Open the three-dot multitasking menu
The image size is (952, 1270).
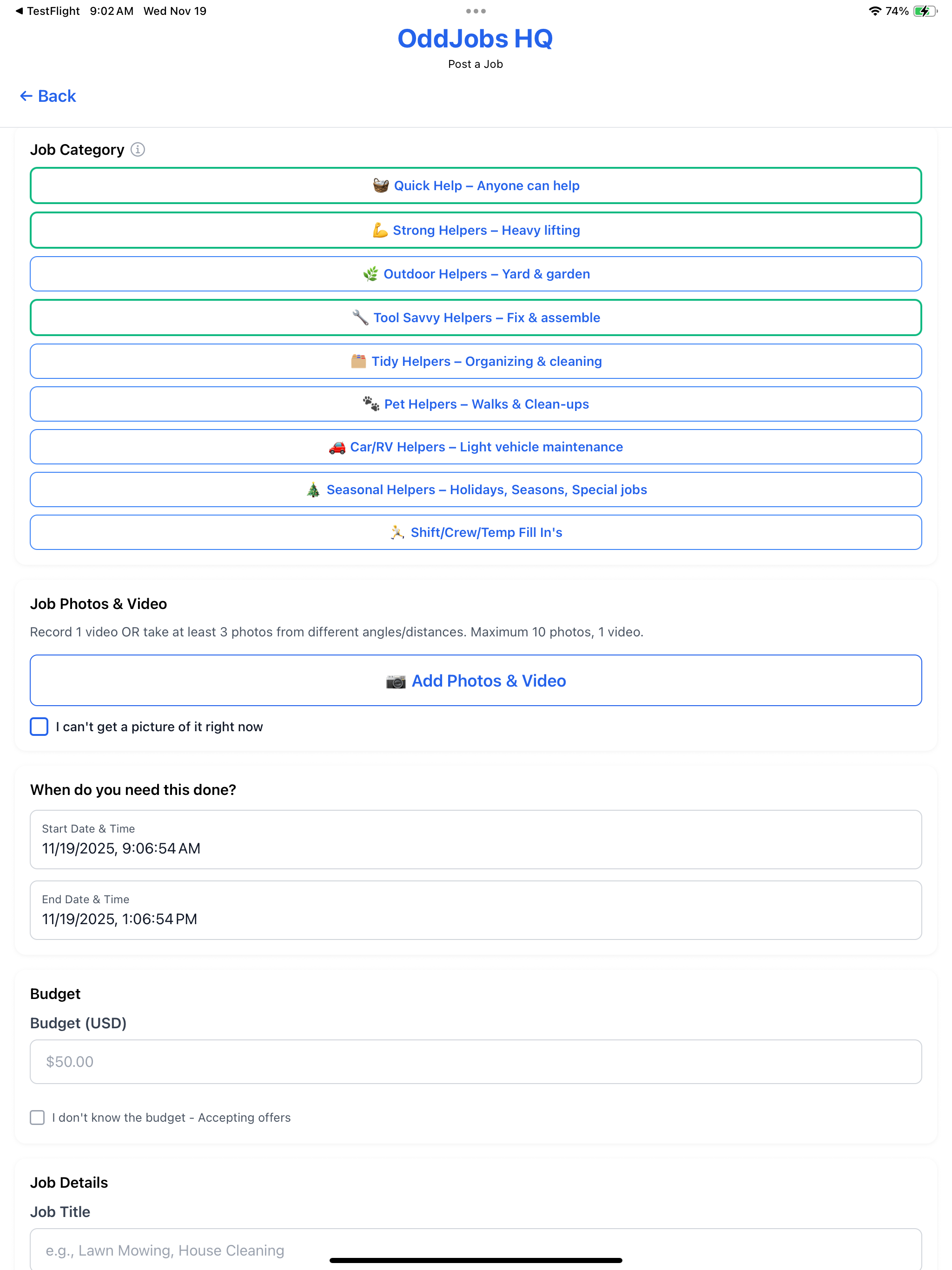pos(476,11)
